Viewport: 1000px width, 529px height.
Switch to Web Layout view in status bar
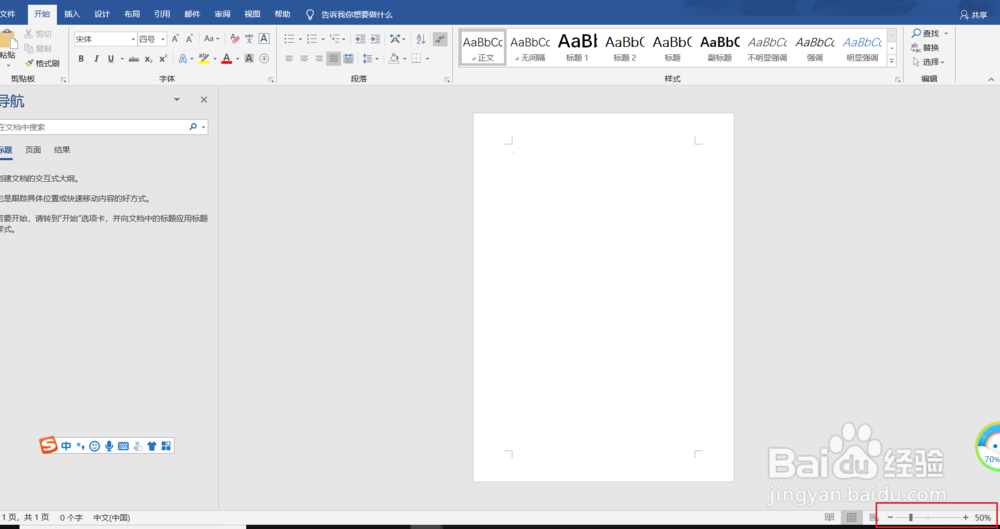pyautogui.click(x=874, y=517)
